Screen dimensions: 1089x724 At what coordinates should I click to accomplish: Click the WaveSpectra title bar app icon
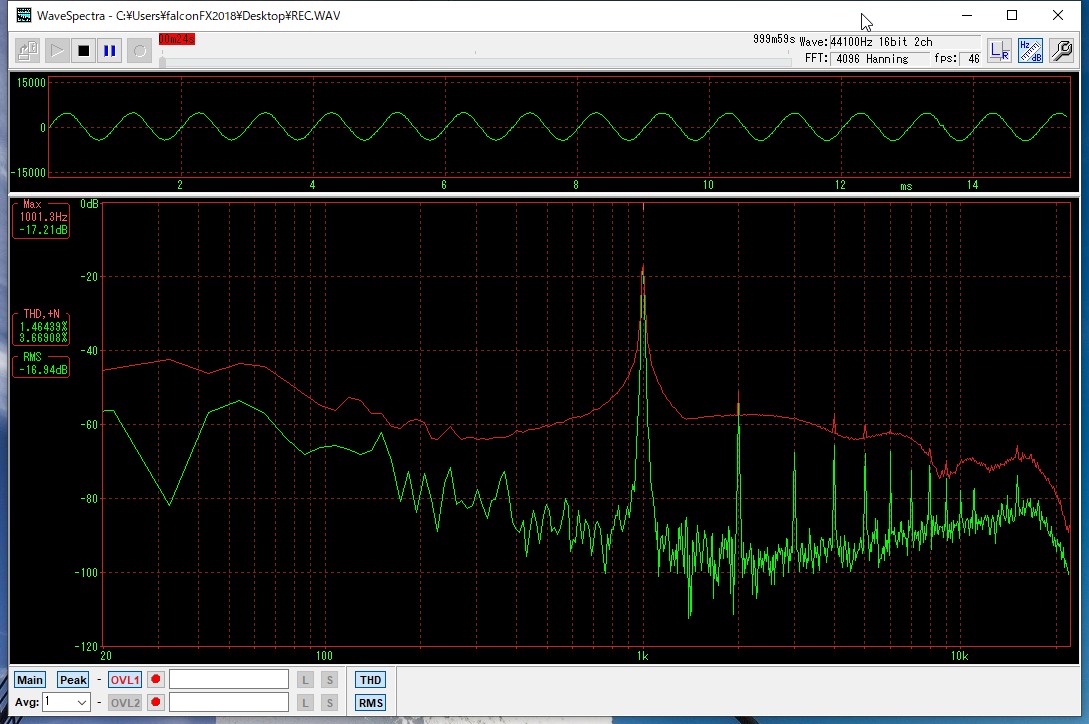pyautogui.click(x=23, y=15)
